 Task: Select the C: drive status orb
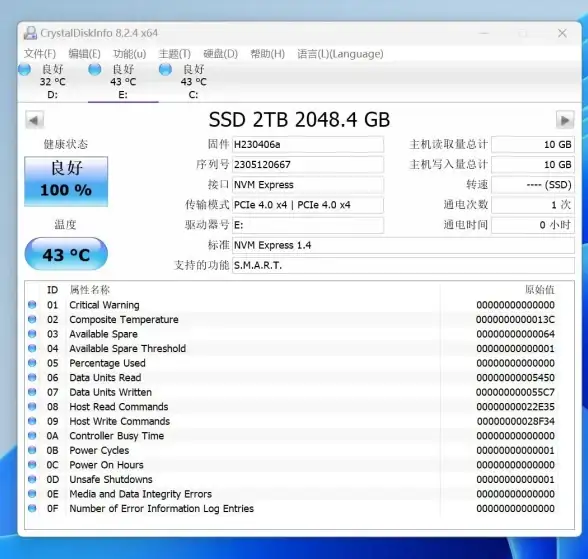pos(165,70)
